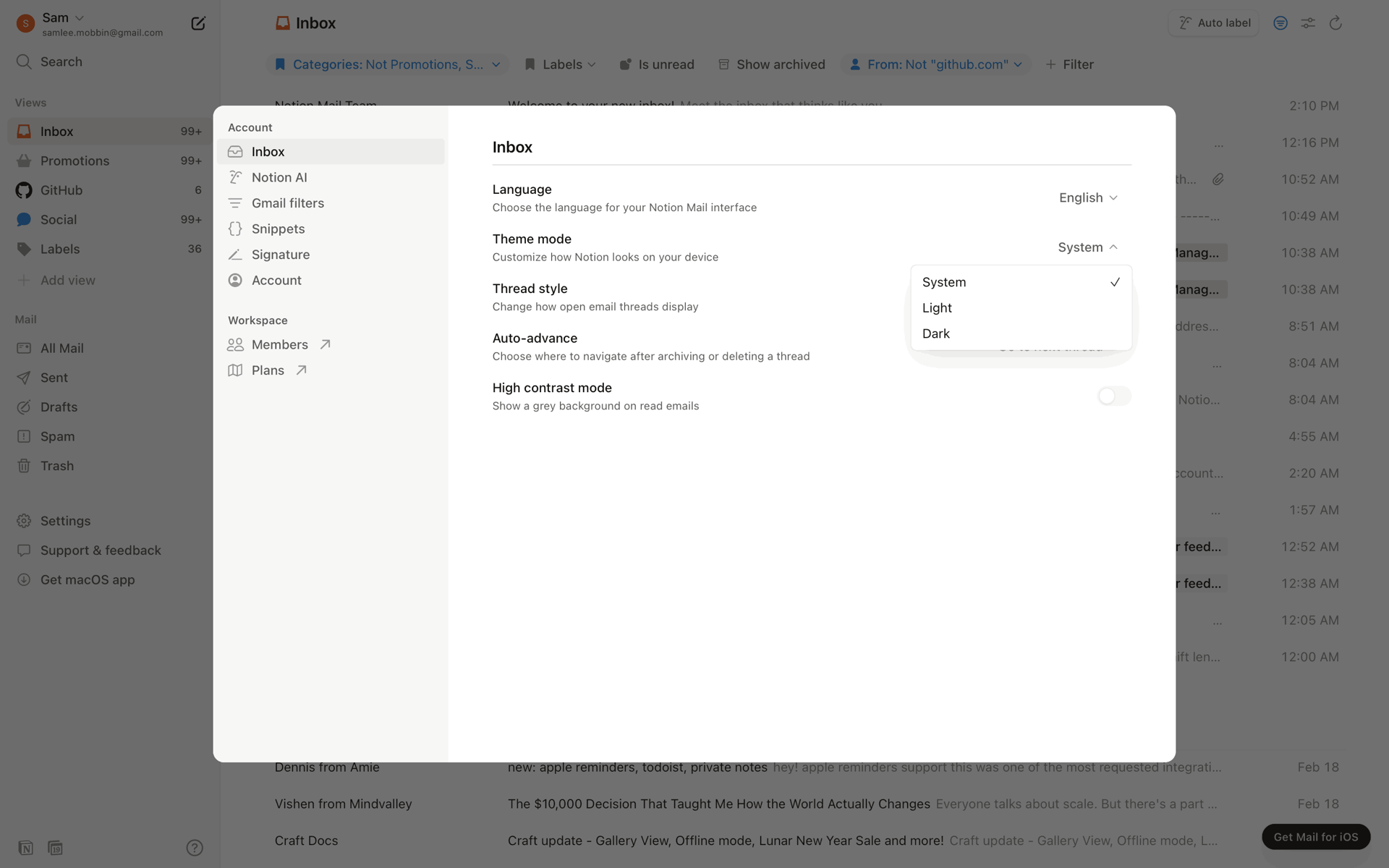This screenshot has height=868, width=1389.
Task: Click the Get Mail for iOS button
Action: [x=1316, y=837]
